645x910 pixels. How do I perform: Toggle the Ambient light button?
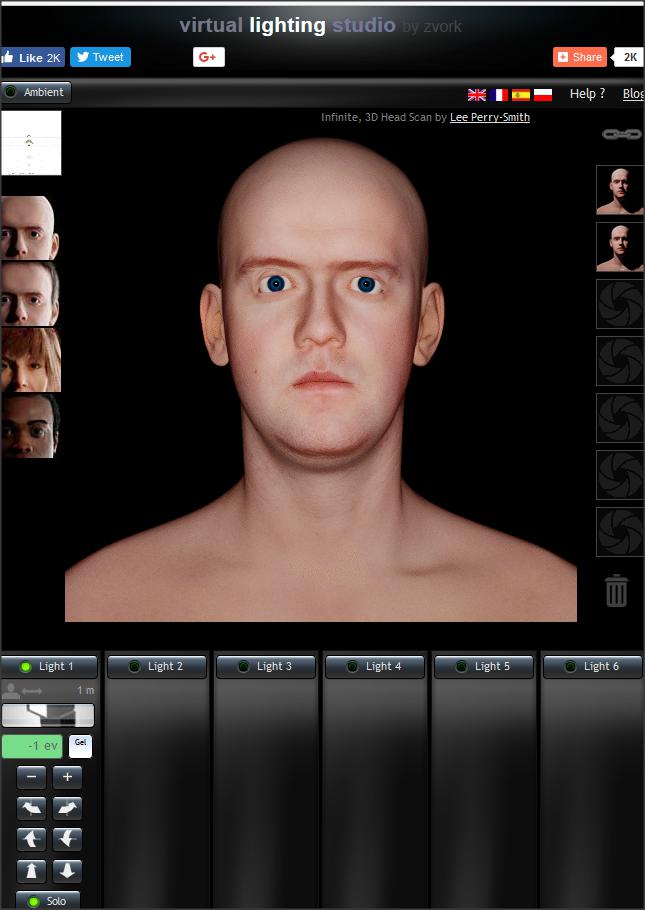pos(36,92)
